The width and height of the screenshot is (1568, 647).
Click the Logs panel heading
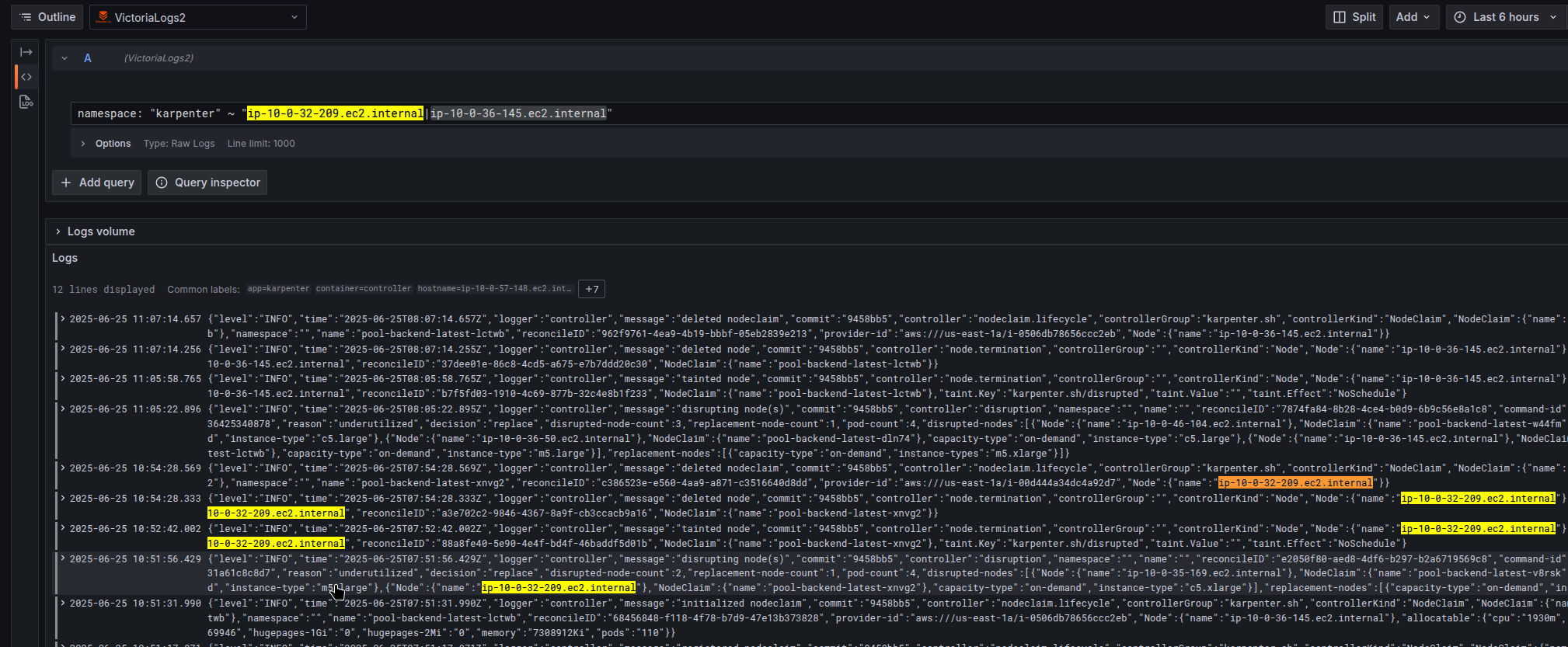(64, 258)
